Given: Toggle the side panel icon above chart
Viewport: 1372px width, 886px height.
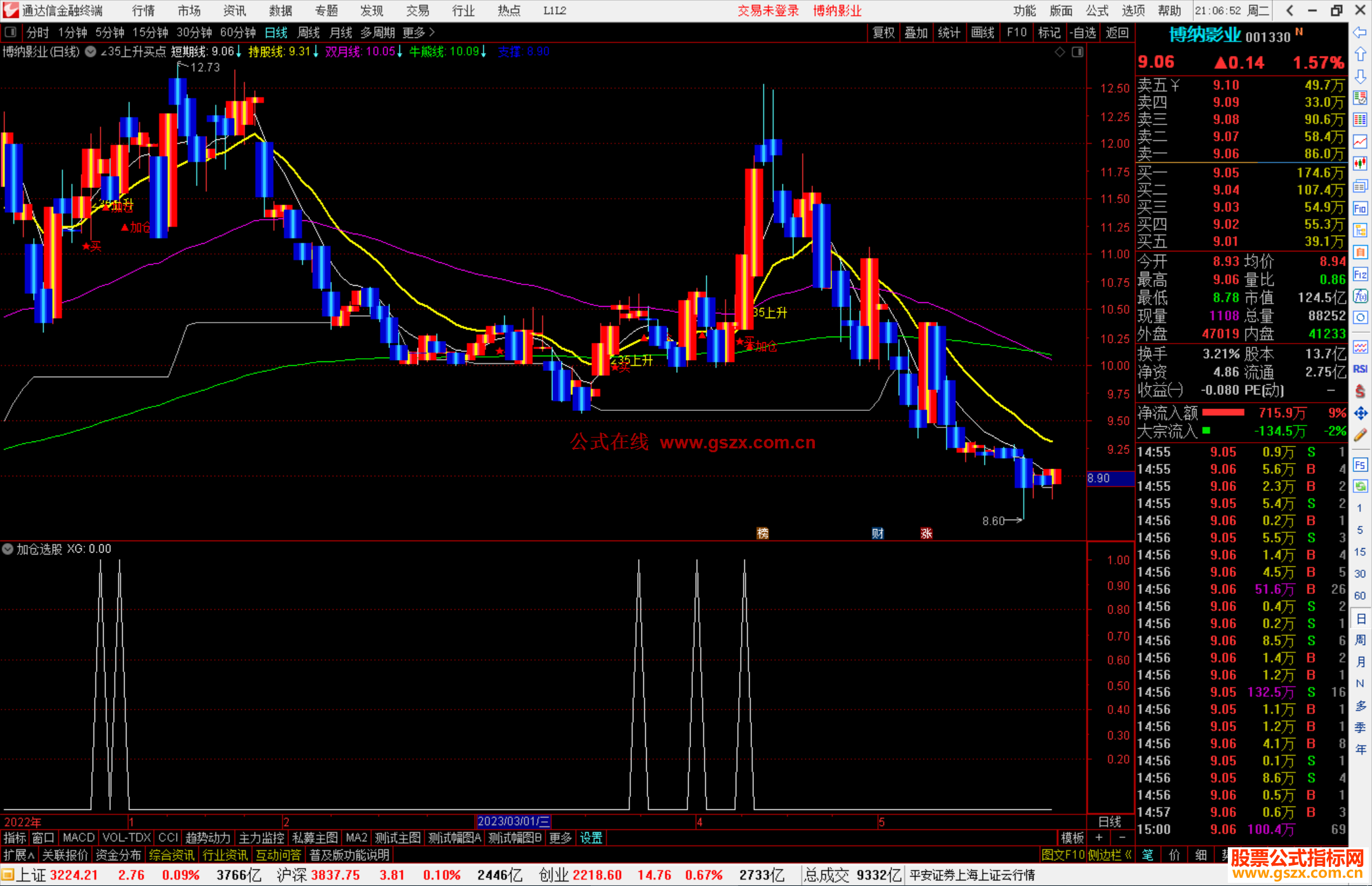Looking at the screenshot, I should (1078, 52).
